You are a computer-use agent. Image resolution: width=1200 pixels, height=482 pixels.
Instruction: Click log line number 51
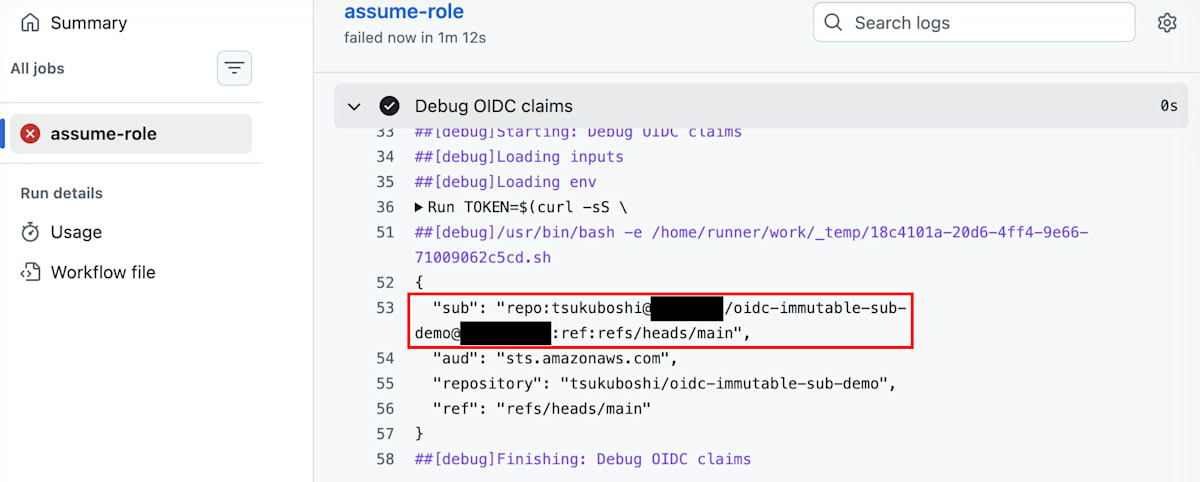(385, 232)
